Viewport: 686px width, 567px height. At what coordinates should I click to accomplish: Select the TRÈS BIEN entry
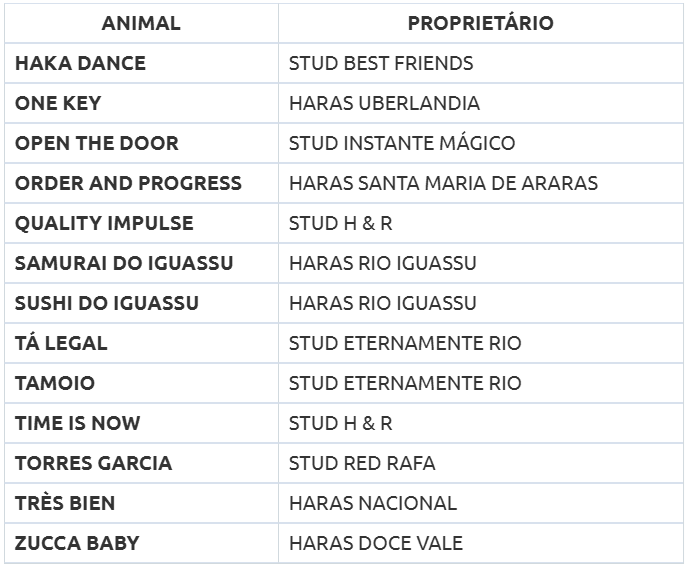click(65, 504)
